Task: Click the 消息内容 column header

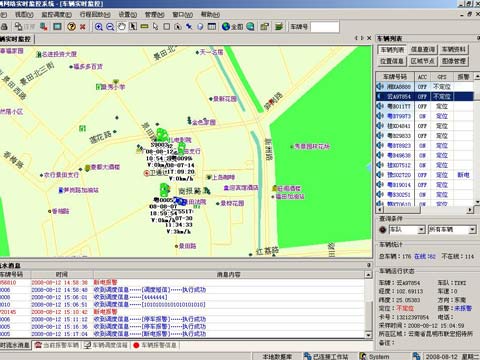Action: click(228, 275)
